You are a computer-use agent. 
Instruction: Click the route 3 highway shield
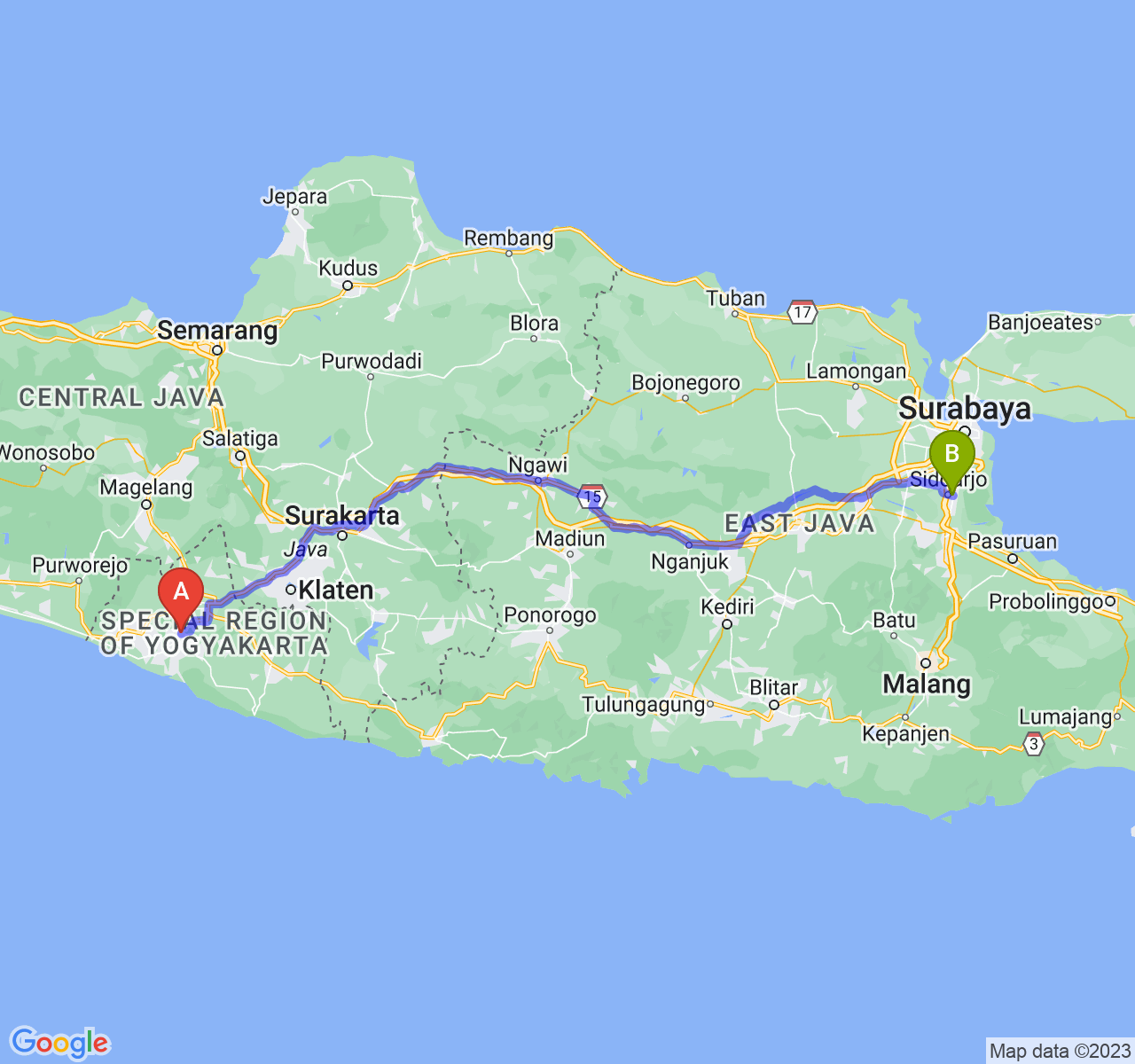click(x=1033, y=744)
